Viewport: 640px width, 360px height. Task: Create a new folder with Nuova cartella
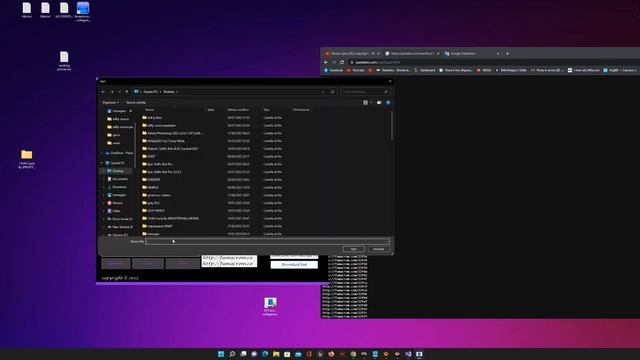[x=136, y=102]
